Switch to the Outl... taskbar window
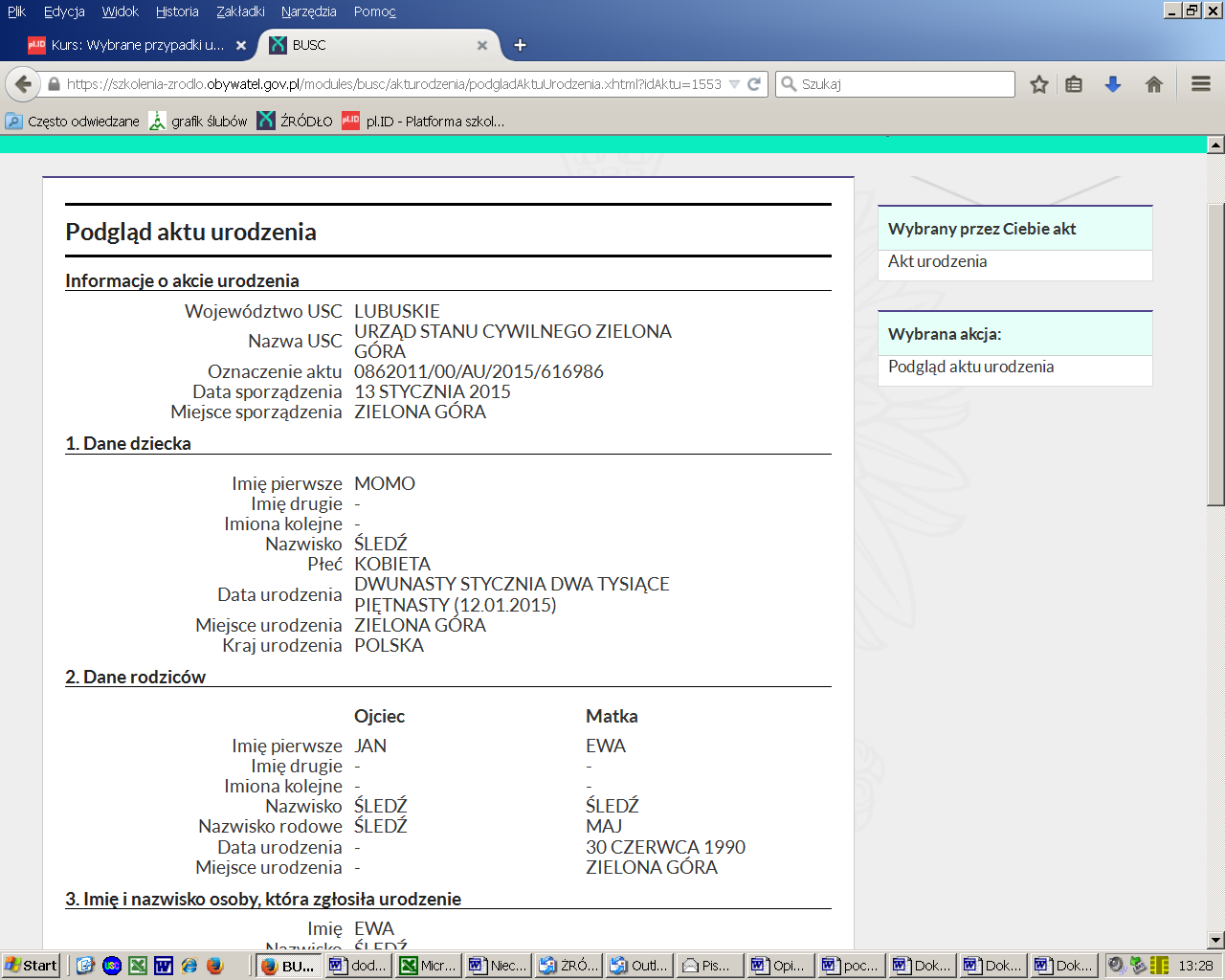The width and height of the screenshot is (1225, 980). pos(639,966)
